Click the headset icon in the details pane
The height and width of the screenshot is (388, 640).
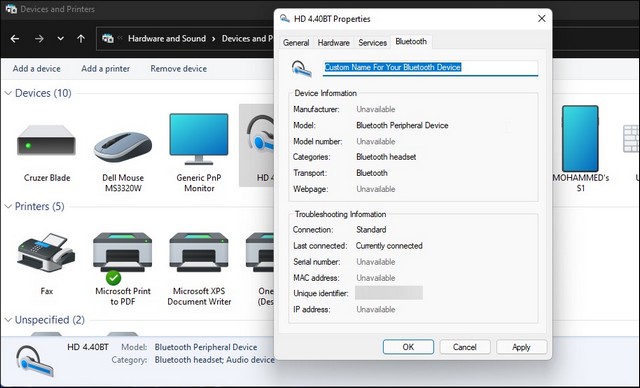tap(35, 361)
